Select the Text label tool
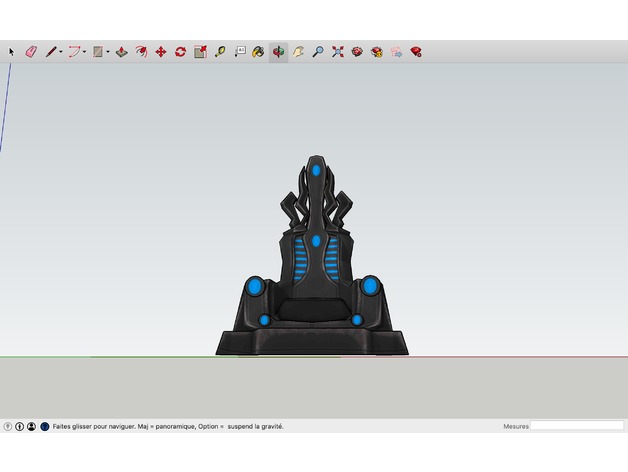This screenshot has height=472, width=628. point(240,52)
